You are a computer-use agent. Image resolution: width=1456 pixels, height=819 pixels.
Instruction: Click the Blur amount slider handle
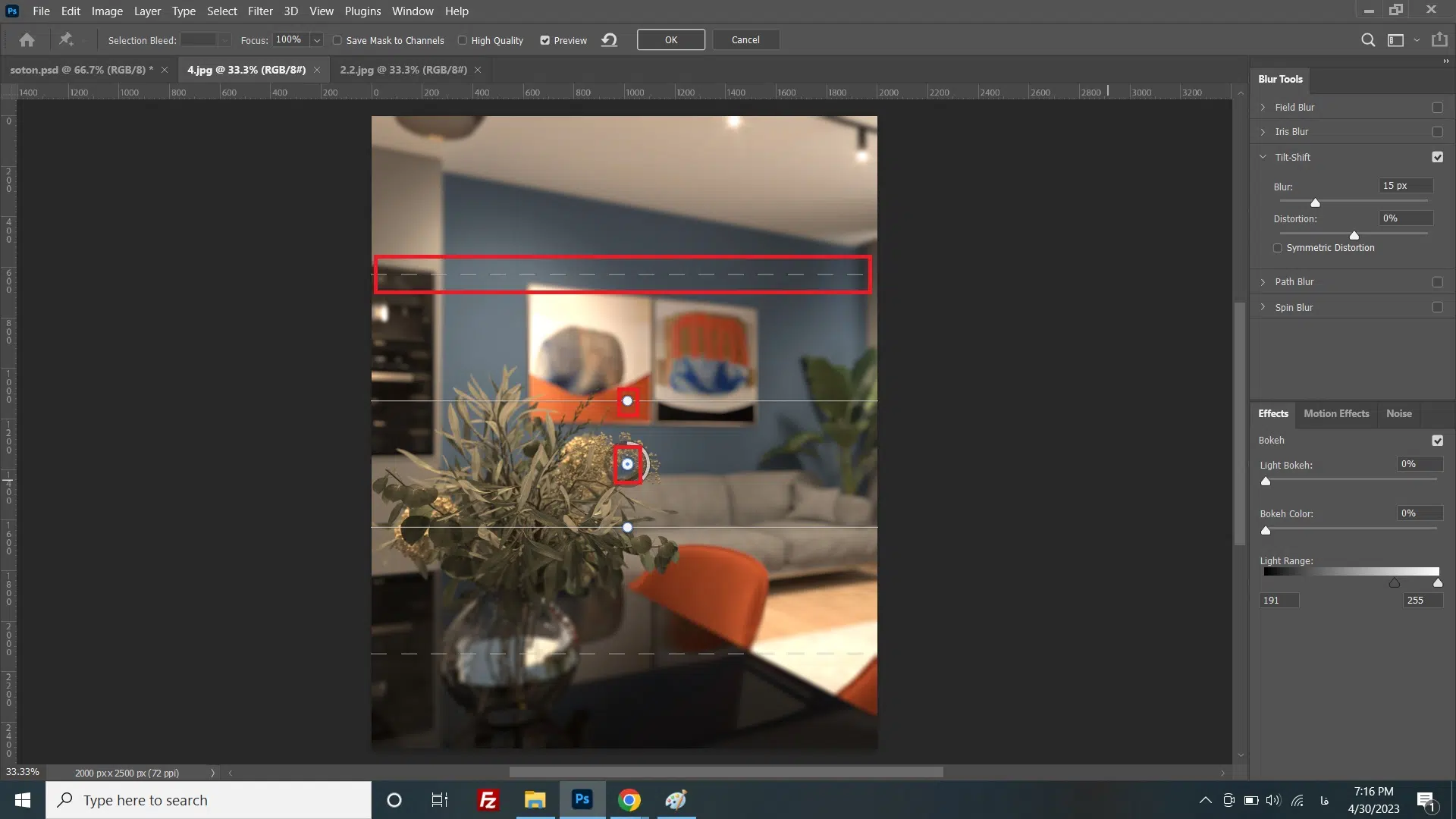[x=1315, y=203]
